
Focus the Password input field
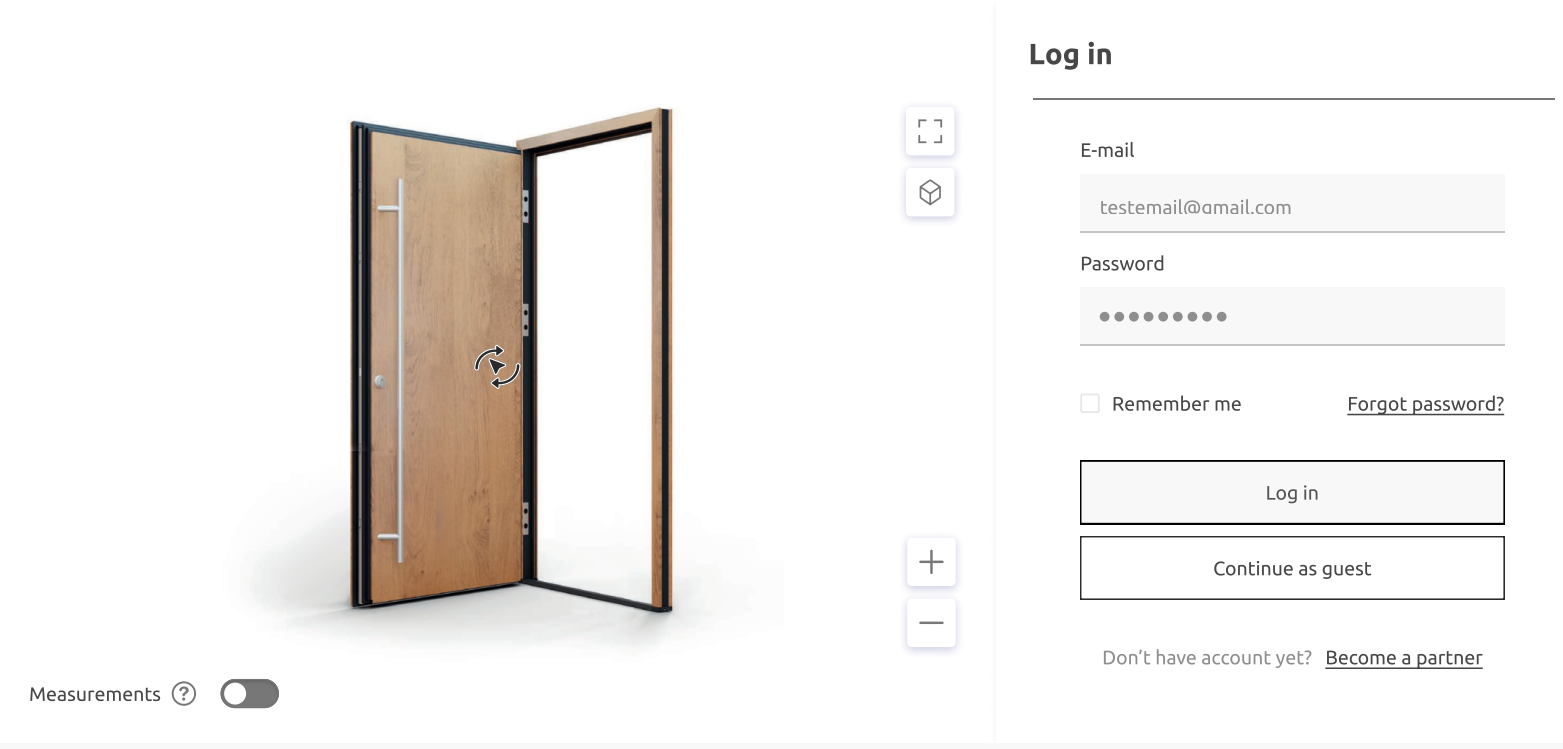click(x=1292, y=317)
